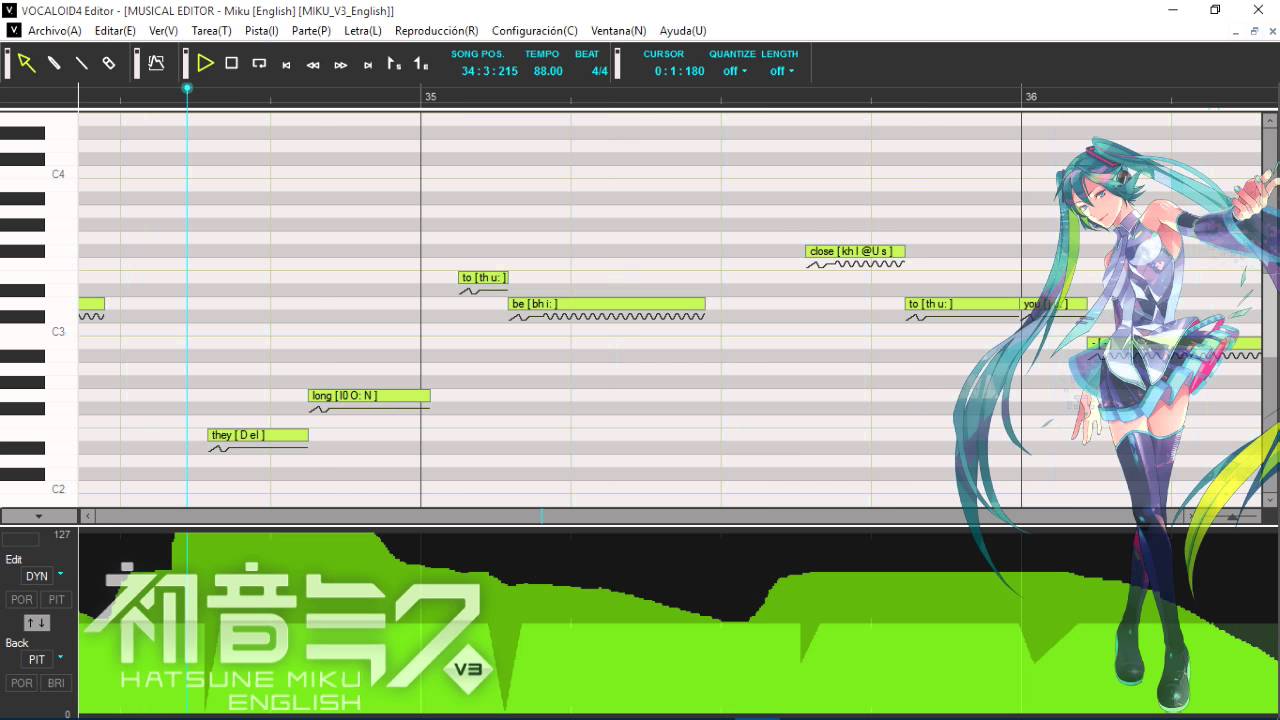This screenshot has width=1280, height=720.
Task: Restore the inner document window
Action: pos(1254,31)
